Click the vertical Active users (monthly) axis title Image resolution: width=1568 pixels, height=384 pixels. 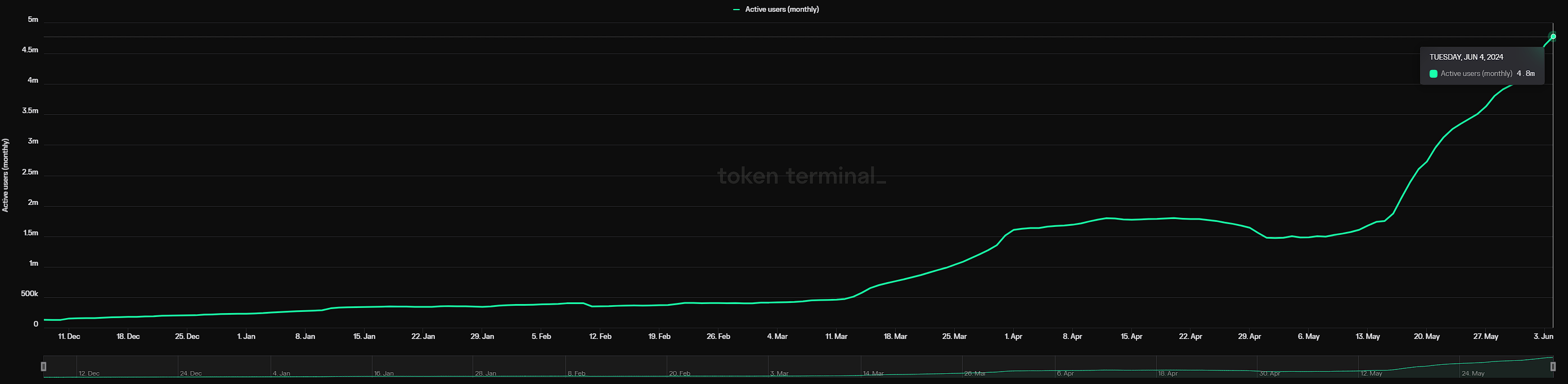tap(6, 176)
